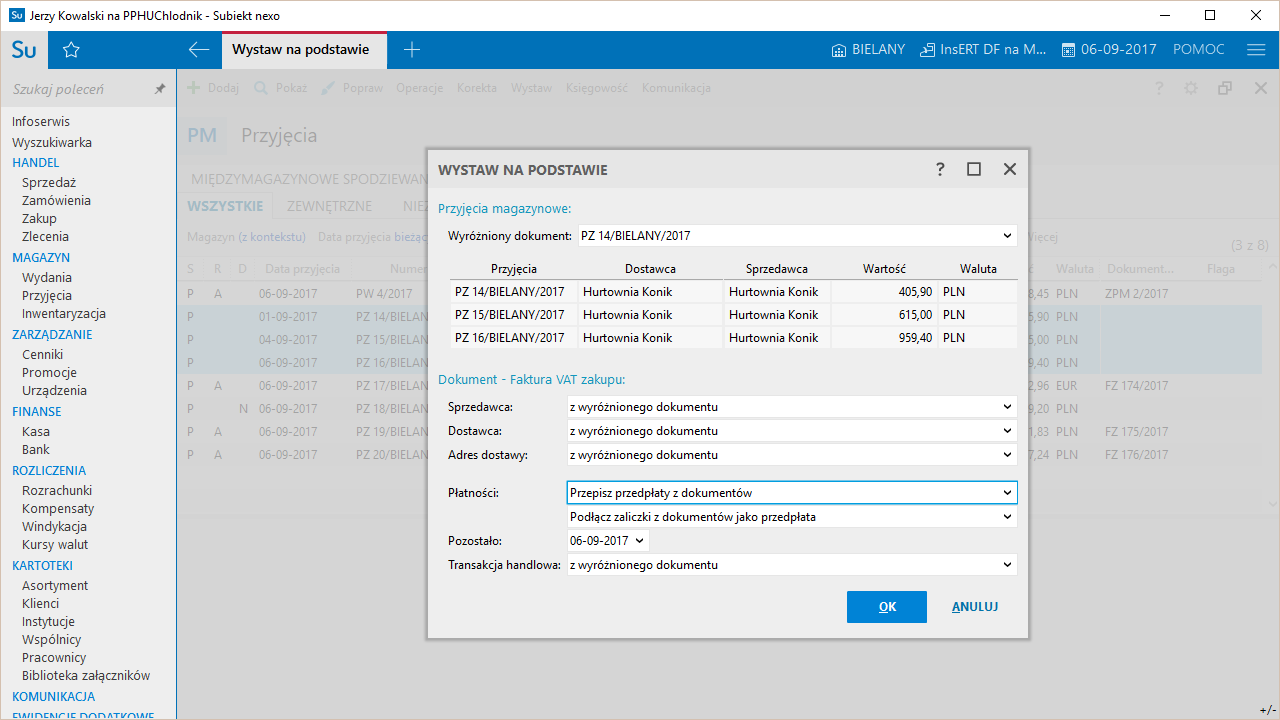This screenshot has width=1280, height=720.
Task: Pin the search commands panel
Action: 159,89
